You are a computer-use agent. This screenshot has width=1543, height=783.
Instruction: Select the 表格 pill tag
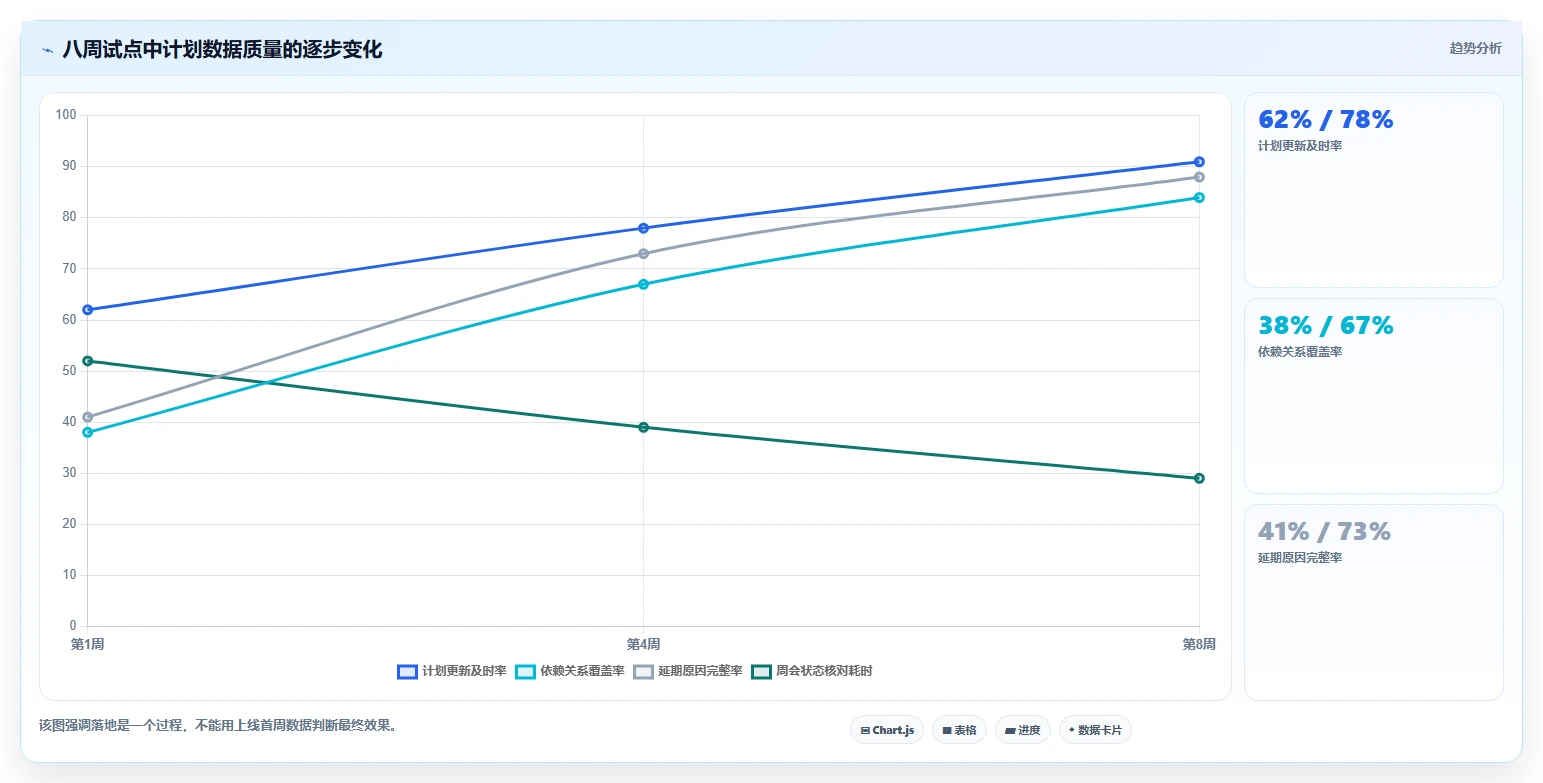[959, 730]
